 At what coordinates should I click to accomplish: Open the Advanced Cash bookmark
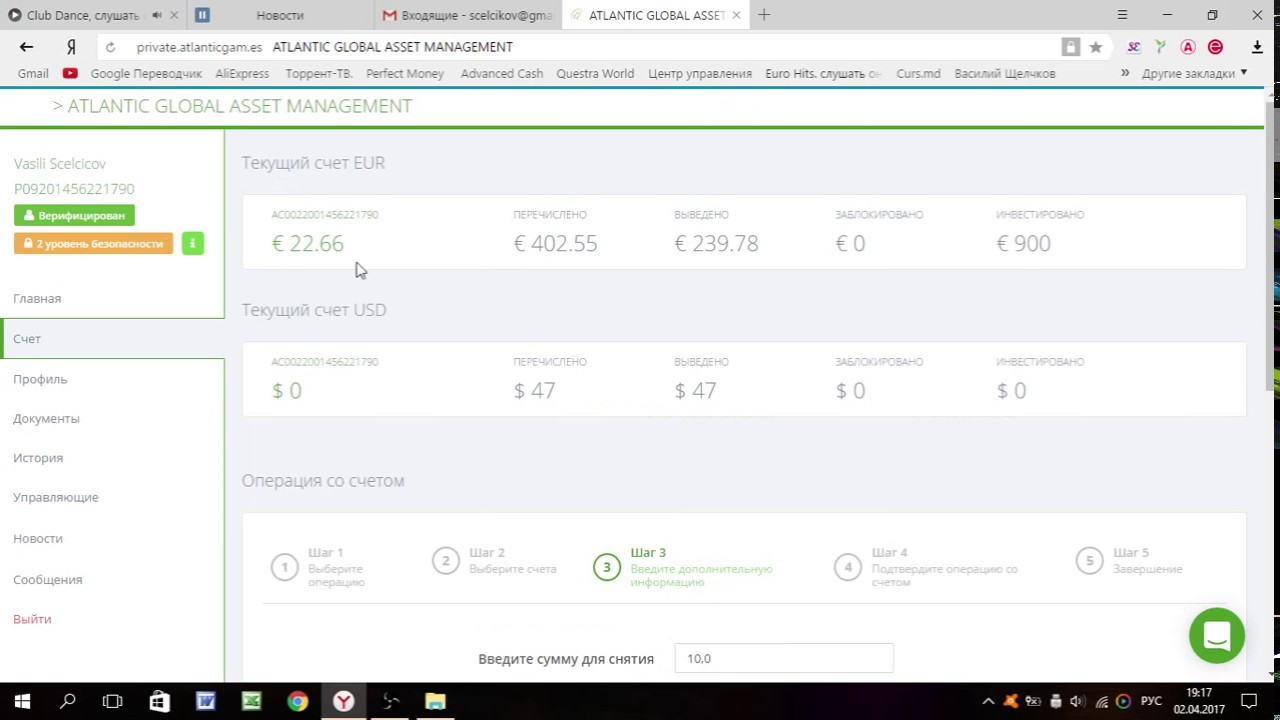[x=502, y=73]
